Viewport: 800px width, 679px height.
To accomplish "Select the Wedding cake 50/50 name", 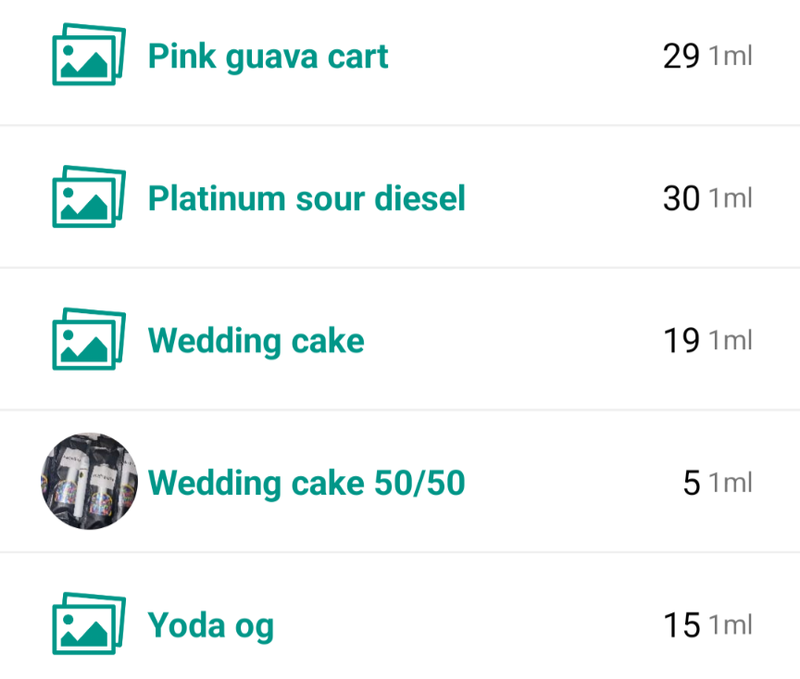I will (307, 483).
